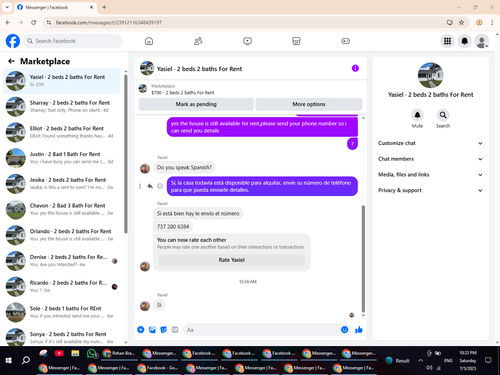Screen dimensions: 500x375
Task: Click Yasiel listing thumbnail in right panel
Action: [x=430, y=75]
